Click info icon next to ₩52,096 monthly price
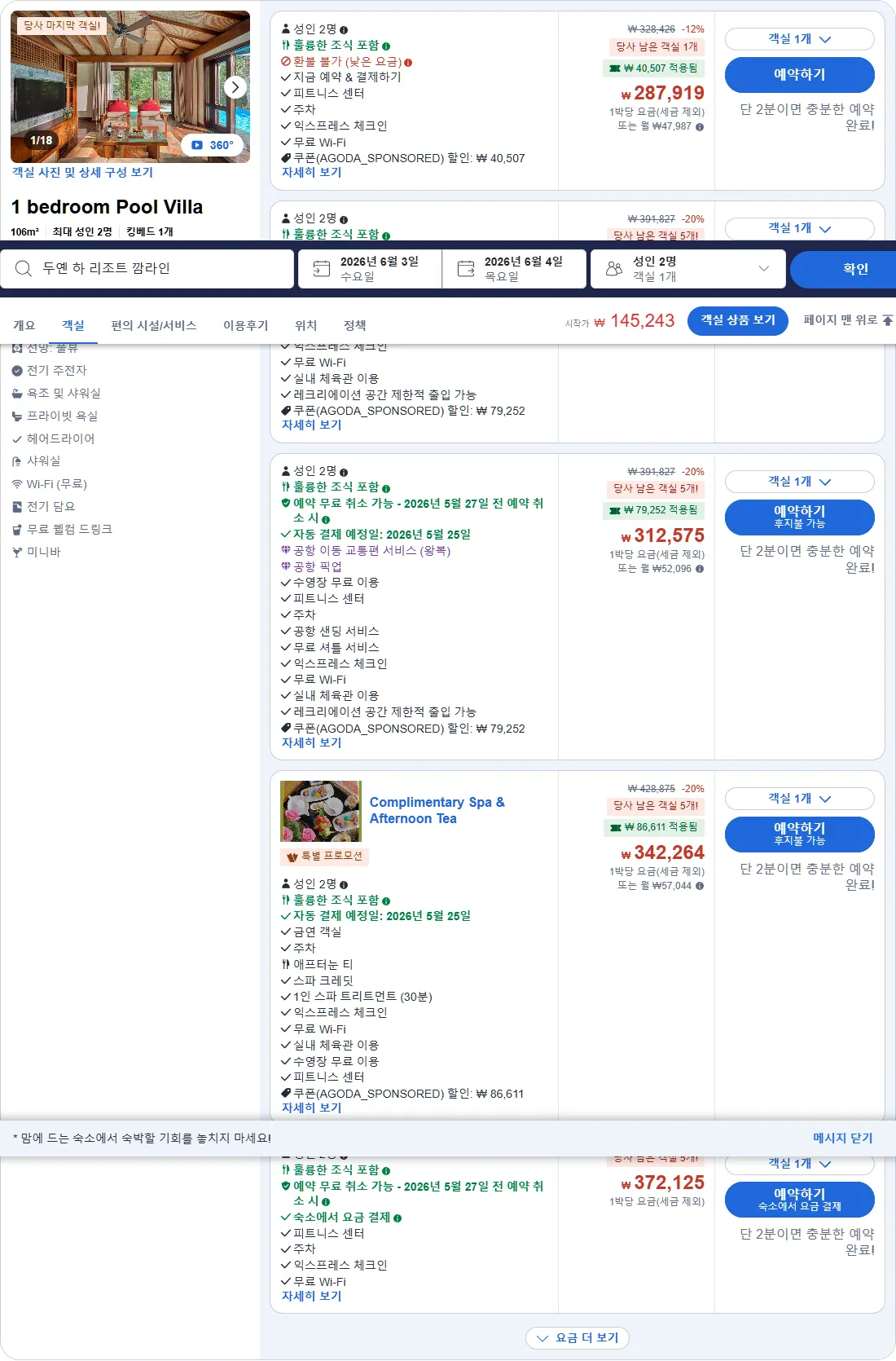The image size is (896, 1361). (x=700, y=569)
